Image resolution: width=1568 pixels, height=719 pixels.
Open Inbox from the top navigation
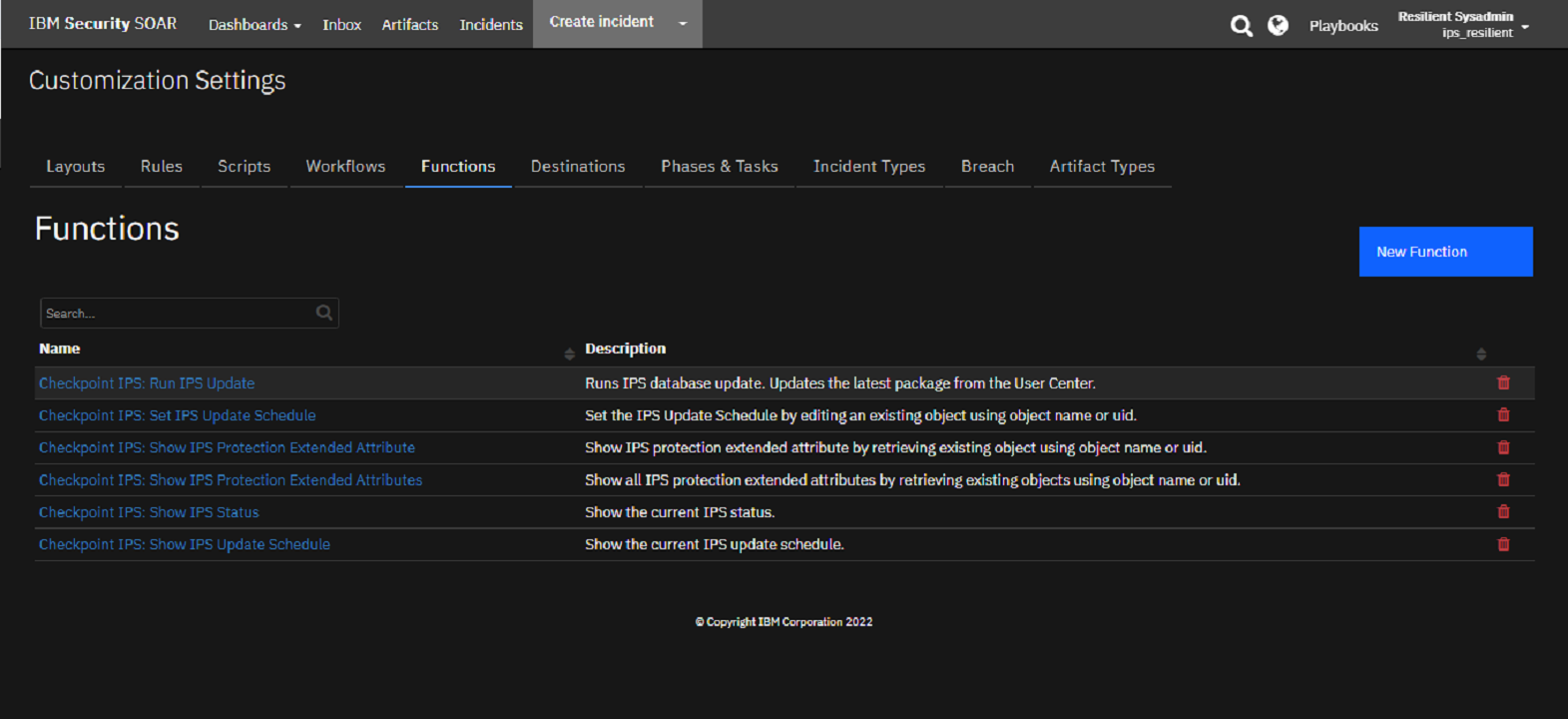[341, 25]
